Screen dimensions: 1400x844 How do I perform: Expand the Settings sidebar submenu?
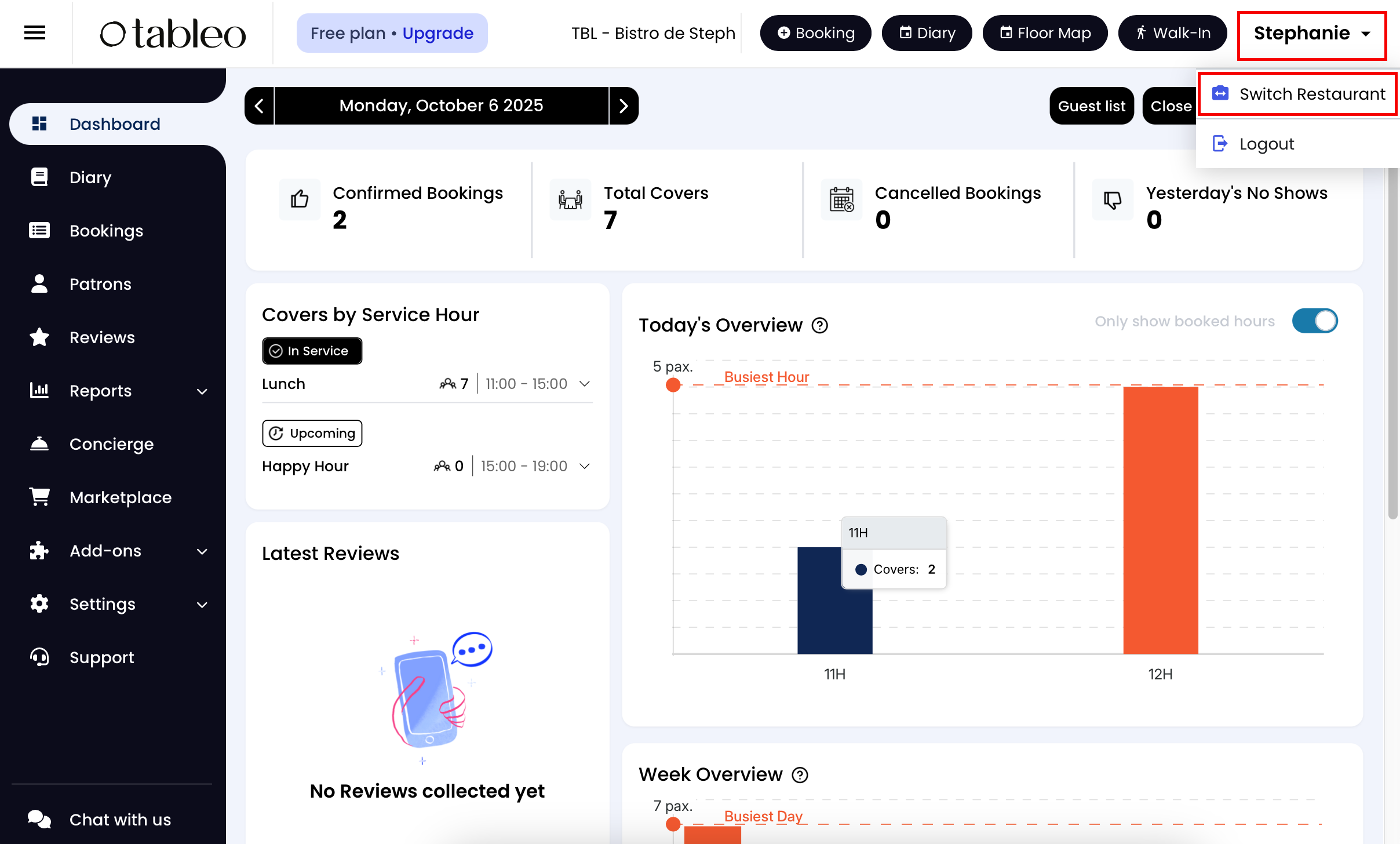[x=202, y=605]
